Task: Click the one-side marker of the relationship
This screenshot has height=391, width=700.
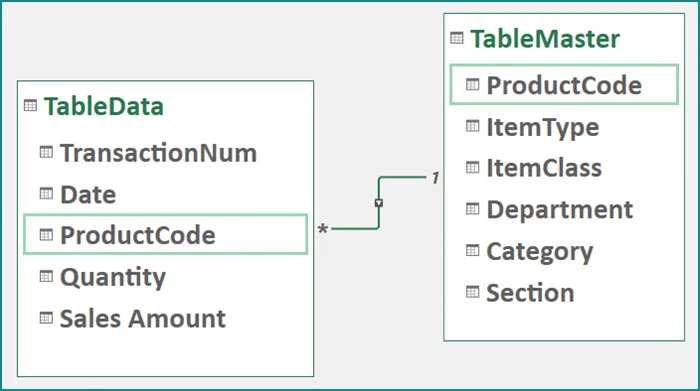Action: tap(436, 178)
